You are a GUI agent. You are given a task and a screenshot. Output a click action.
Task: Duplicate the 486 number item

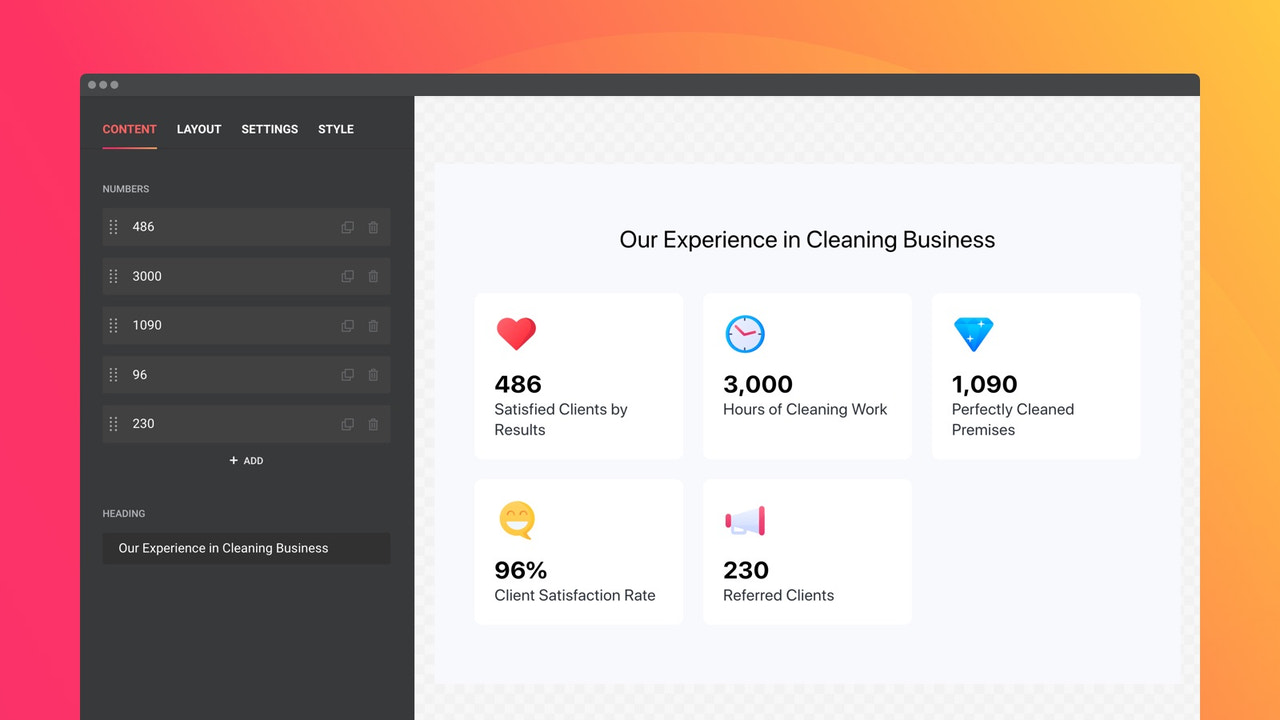click(x=347, y=227)
